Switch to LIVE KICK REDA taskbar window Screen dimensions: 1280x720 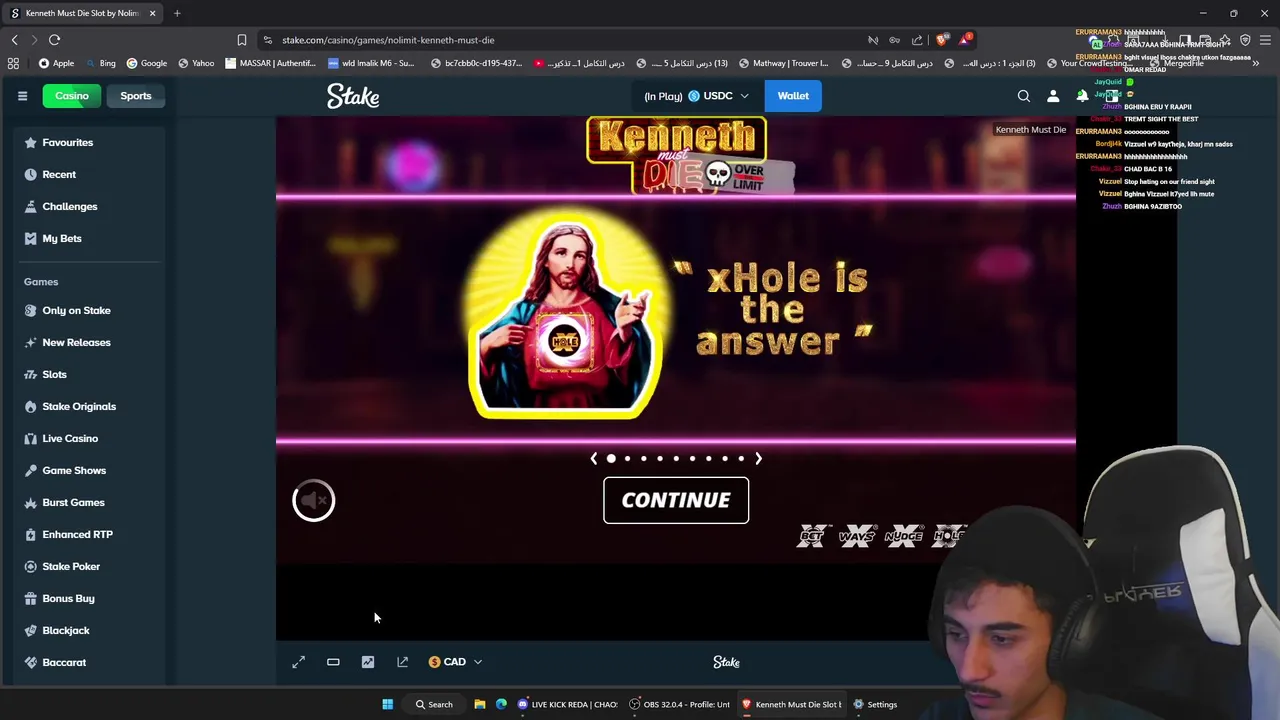(567, 704)
